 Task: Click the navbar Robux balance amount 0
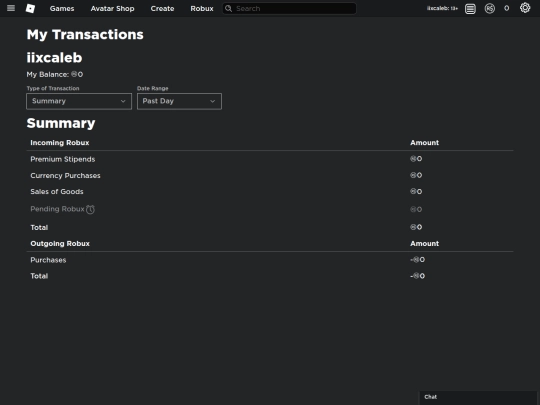click(507, 8)
